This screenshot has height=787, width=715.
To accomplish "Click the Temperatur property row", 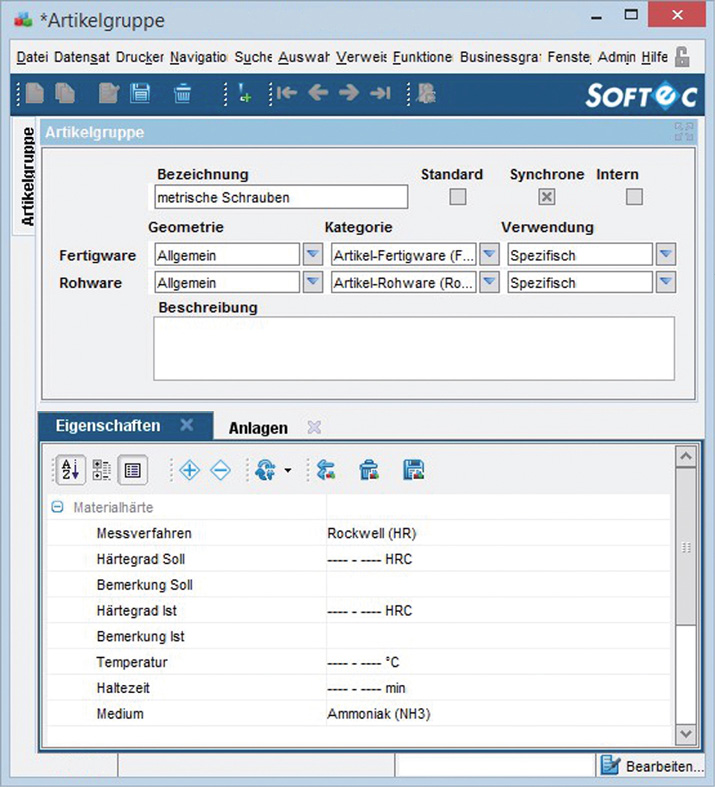I will (x=359, y=662).
